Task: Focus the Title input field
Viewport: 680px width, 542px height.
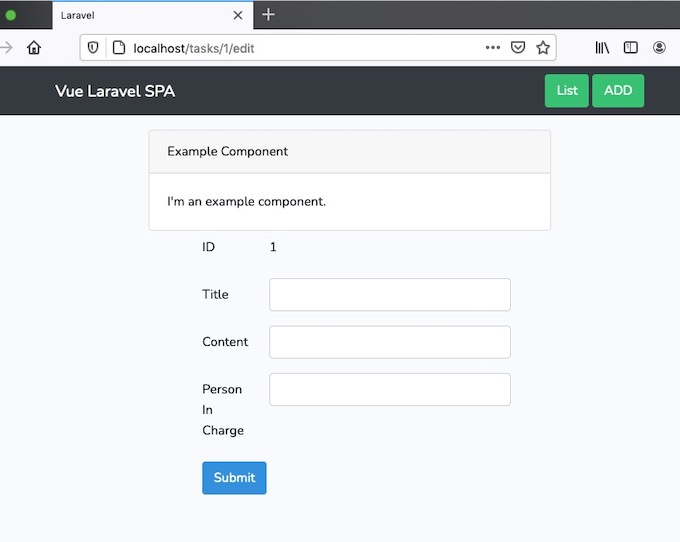Action: pos(390,295)
